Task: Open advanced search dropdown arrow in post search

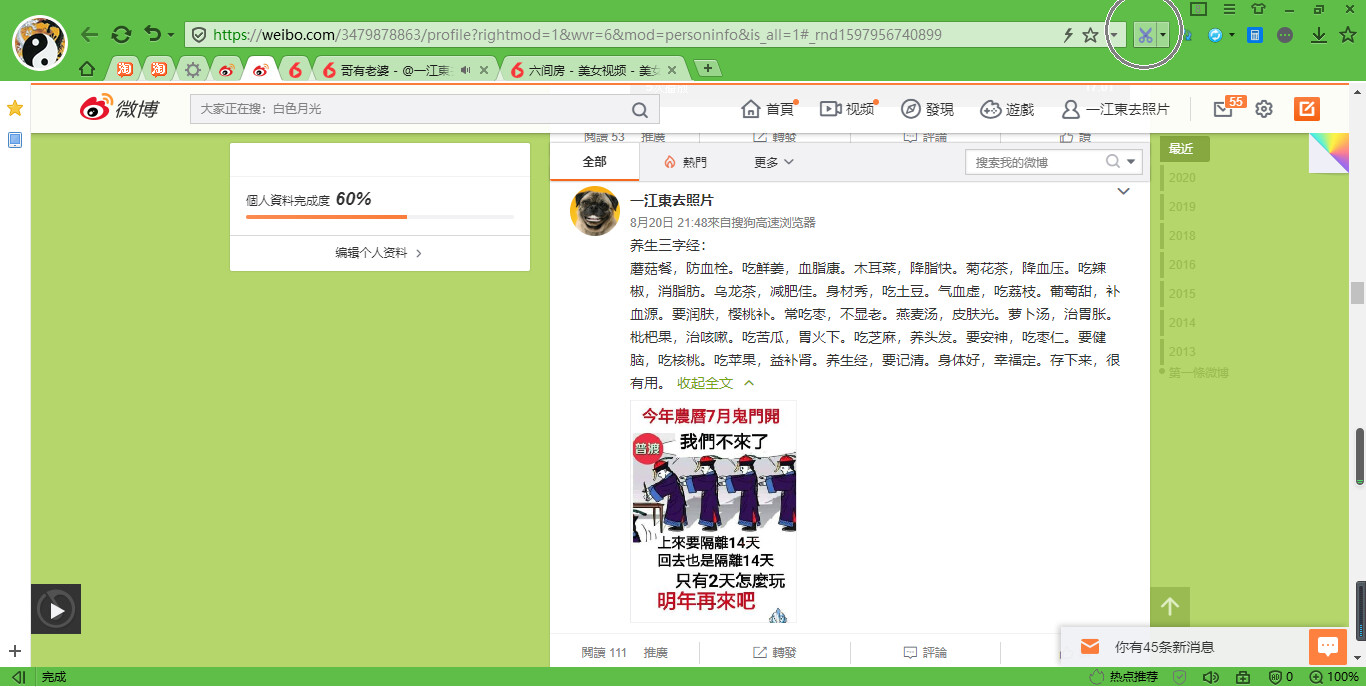Action: point(1132,162)
